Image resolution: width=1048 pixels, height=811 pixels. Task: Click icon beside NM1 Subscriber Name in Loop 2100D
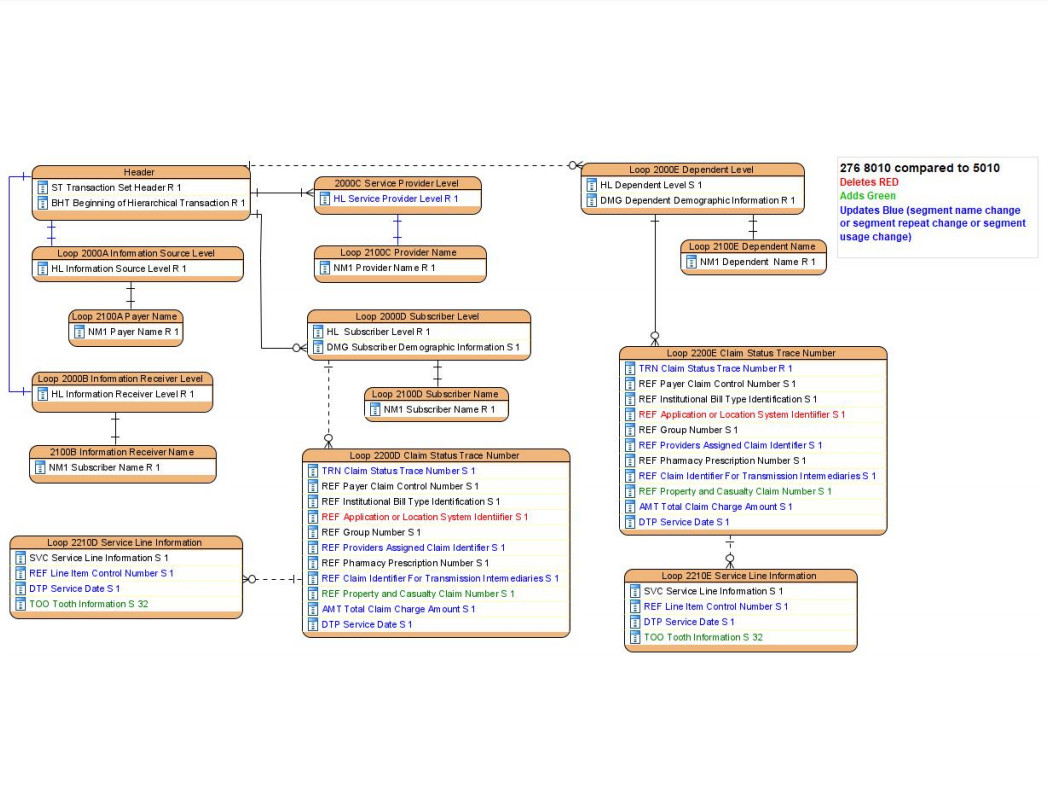point(375,409)
